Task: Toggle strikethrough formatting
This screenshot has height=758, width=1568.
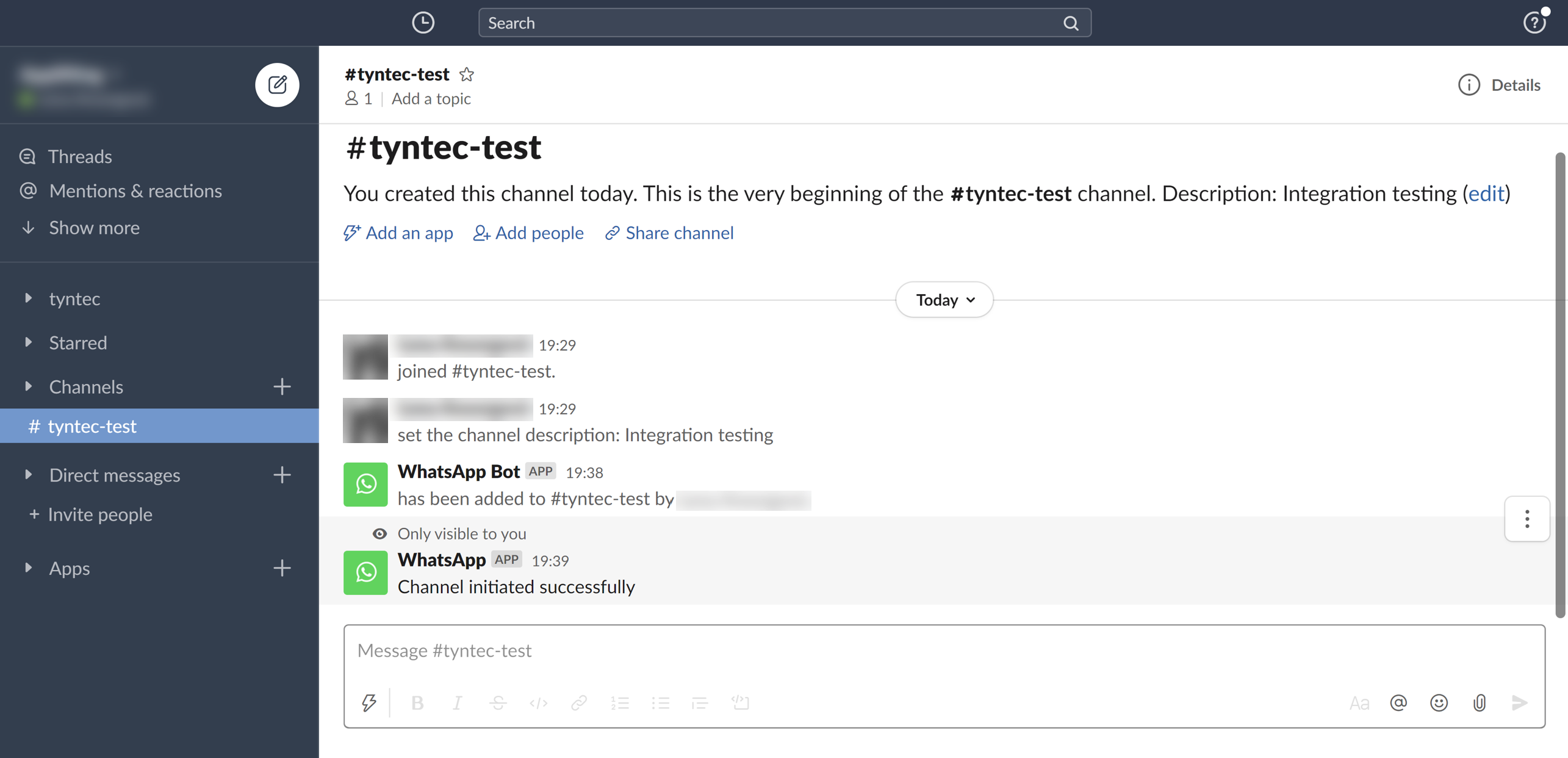Action: (x=498, y=703)
